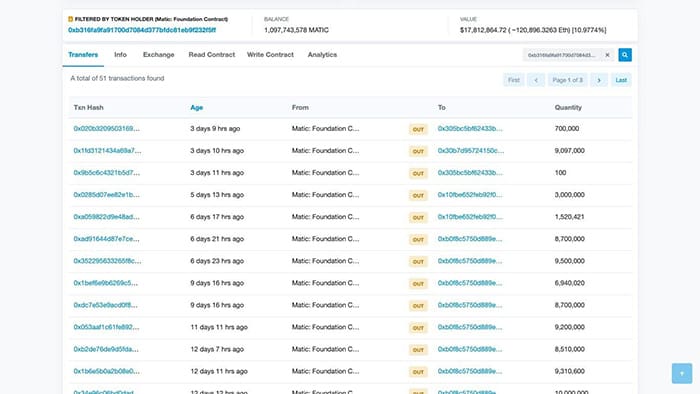Open the Exchange tab

click(x=158, y=55)
